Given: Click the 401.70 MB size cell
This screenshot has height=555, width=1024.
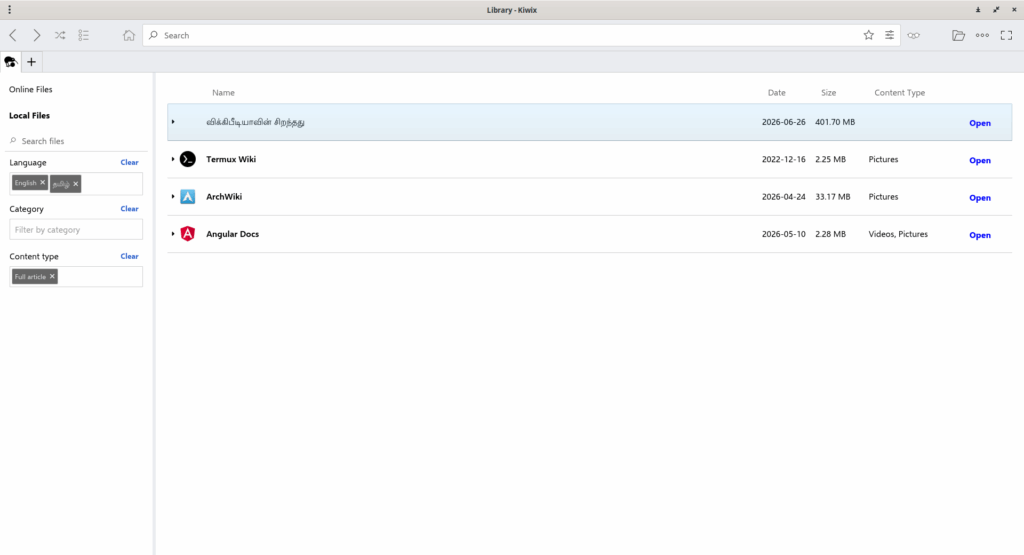Looking at the screenshot, I should (835, 122).
